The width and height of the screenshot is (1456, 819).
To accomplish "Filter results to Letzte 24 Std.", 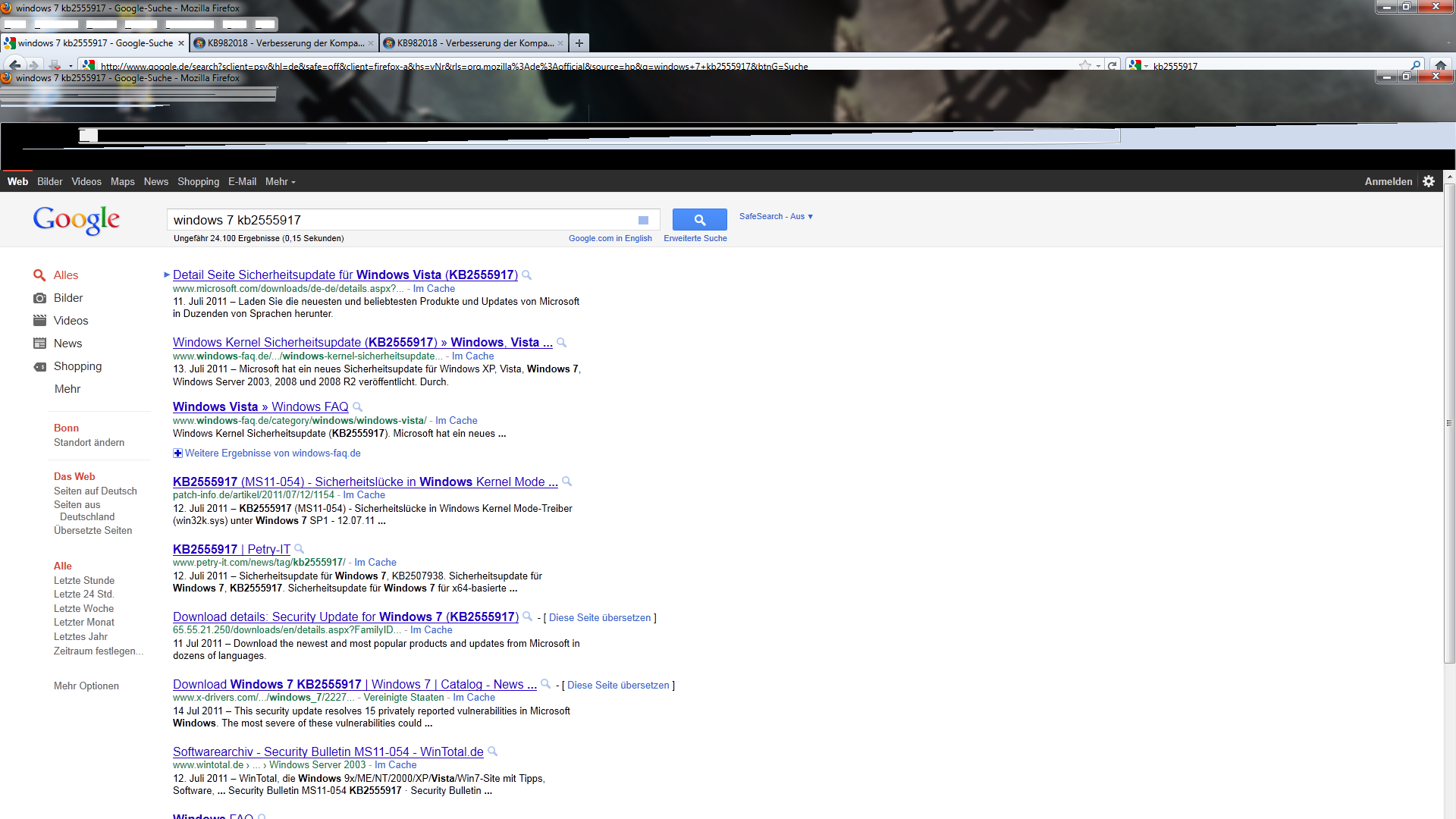I will point(84,595).
